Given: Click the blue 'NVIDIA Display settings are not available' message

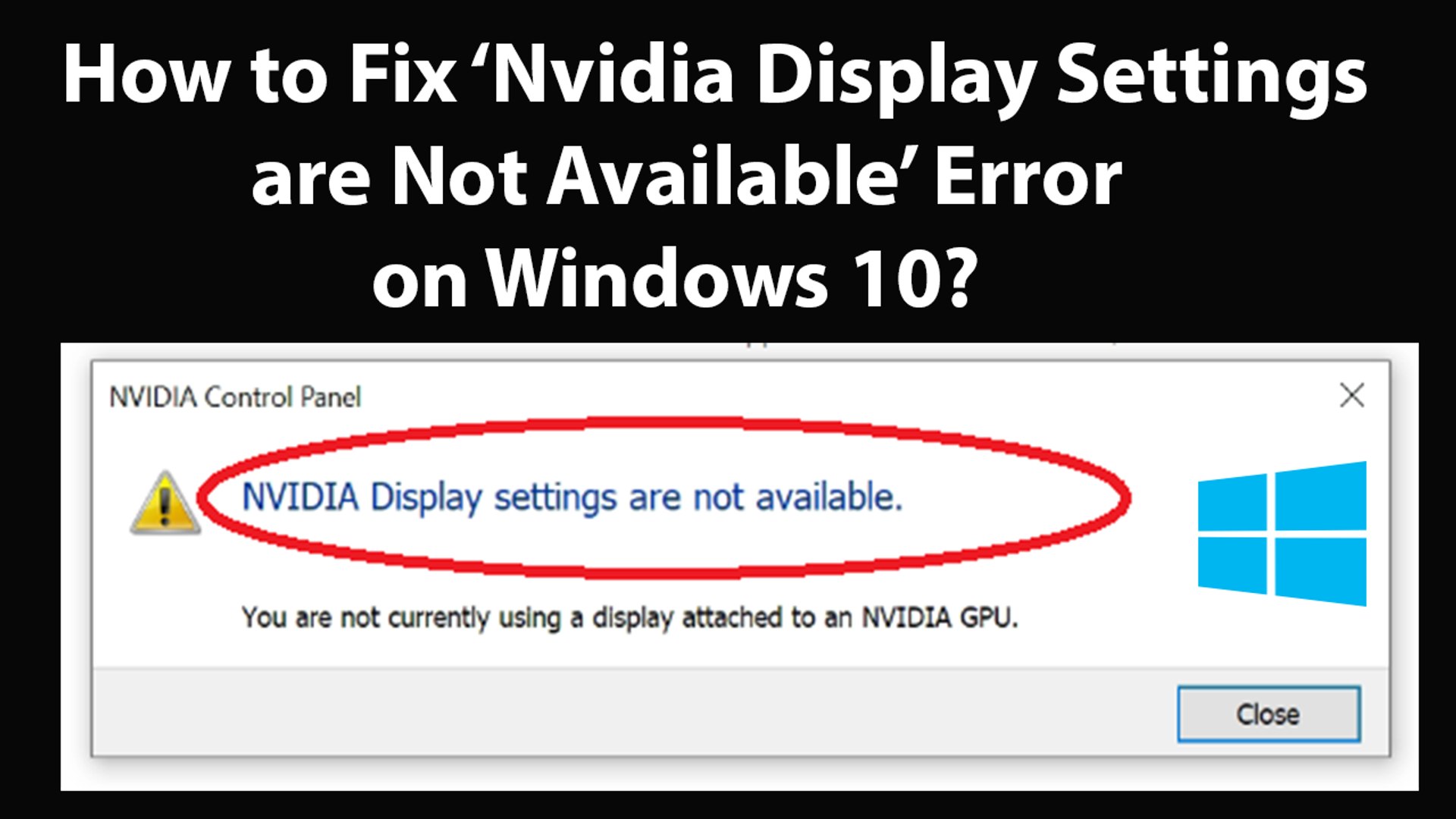Looking at the screenshot, I should 572,498.
